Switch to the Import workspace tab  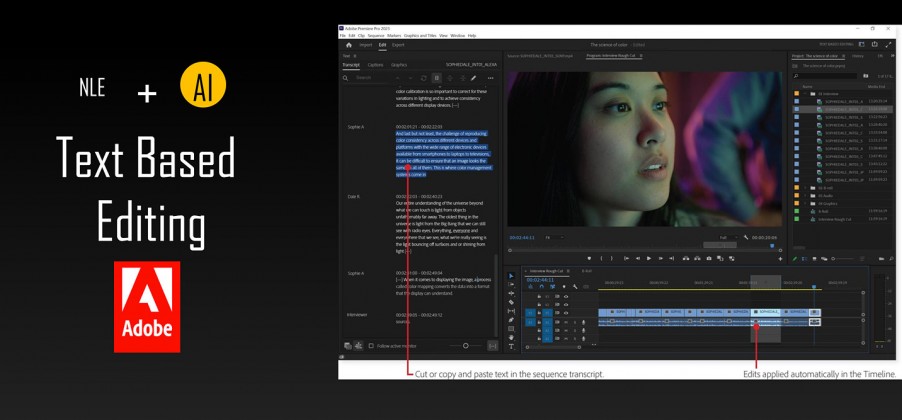click(366, 45)
